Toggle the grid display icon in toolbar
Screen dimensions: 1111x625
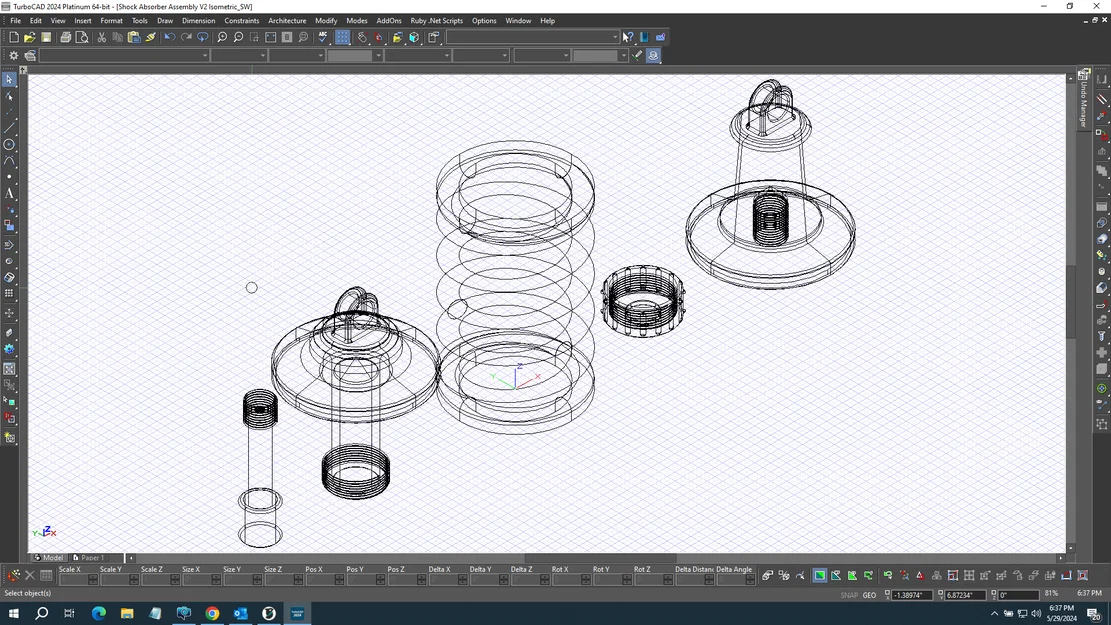pos(340,37)
